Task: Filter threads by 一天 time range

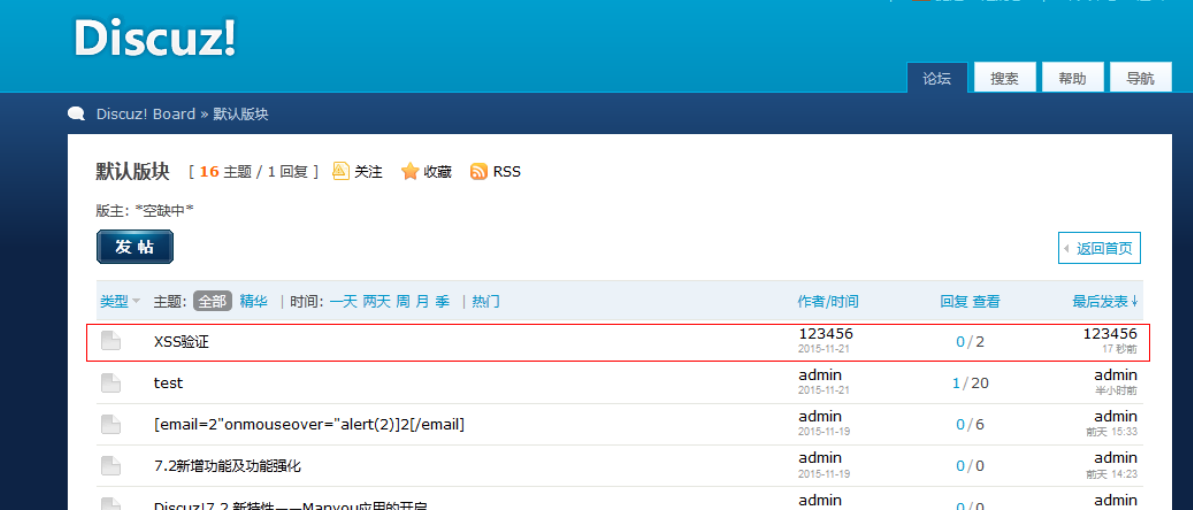Action: click(343, 301)
